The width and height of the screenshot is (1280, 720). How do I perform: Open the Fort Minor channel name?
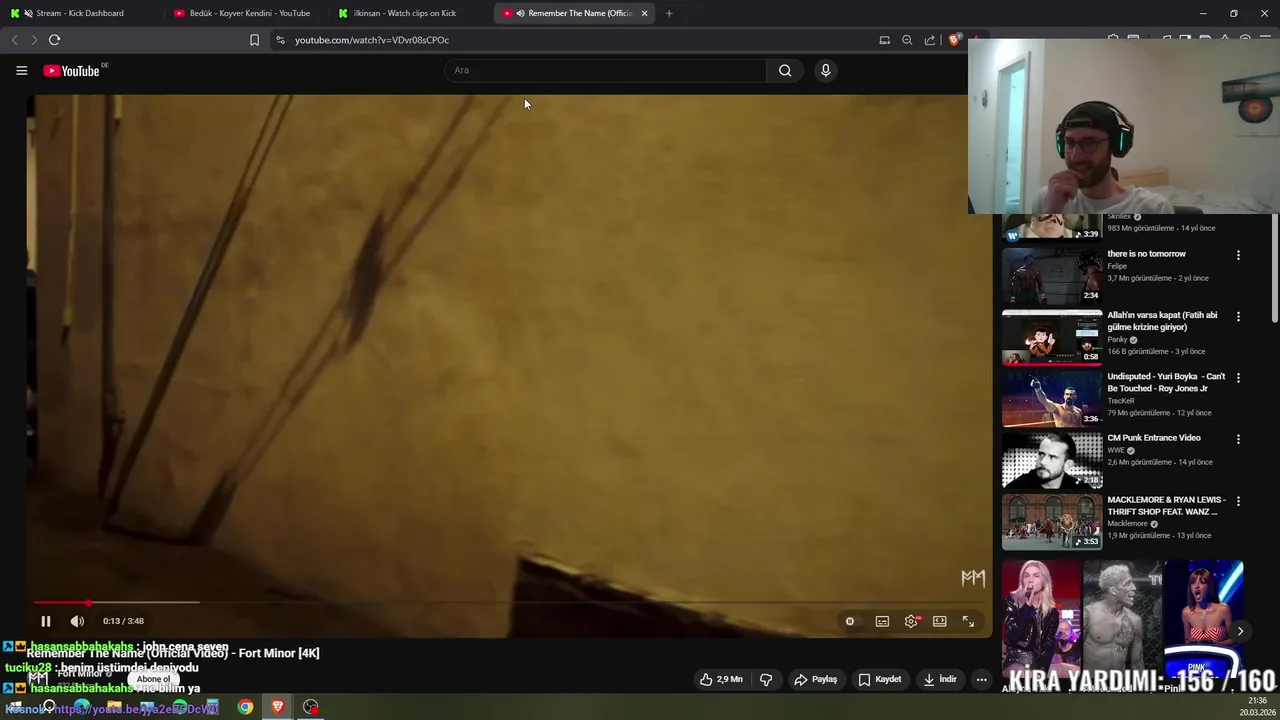(80, 673)
